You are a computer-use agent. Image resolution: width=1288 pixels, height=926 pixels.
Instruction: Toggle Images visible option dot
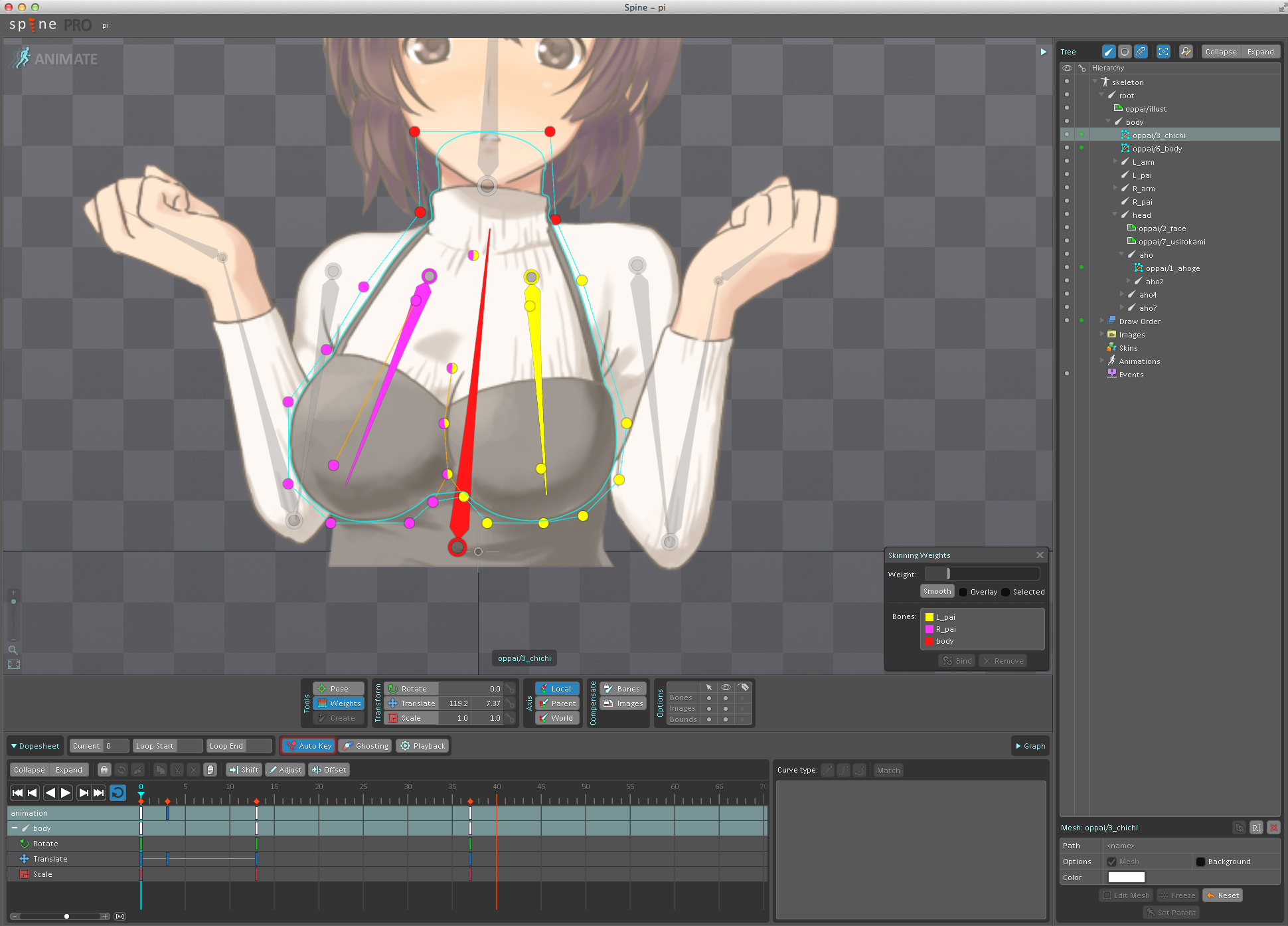726,709
